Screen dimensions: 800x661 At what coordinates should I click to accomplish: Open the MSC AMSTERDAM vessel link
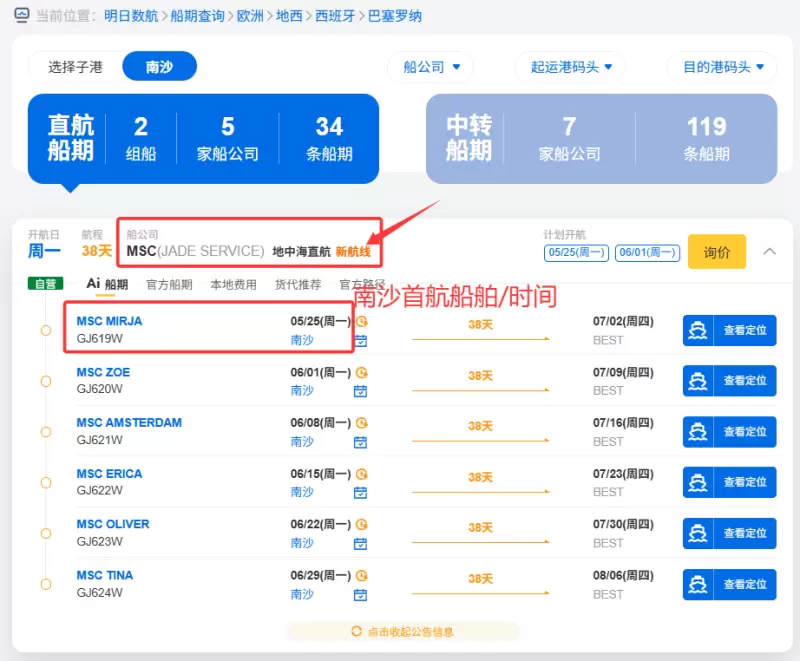click(x=129, y=423)
